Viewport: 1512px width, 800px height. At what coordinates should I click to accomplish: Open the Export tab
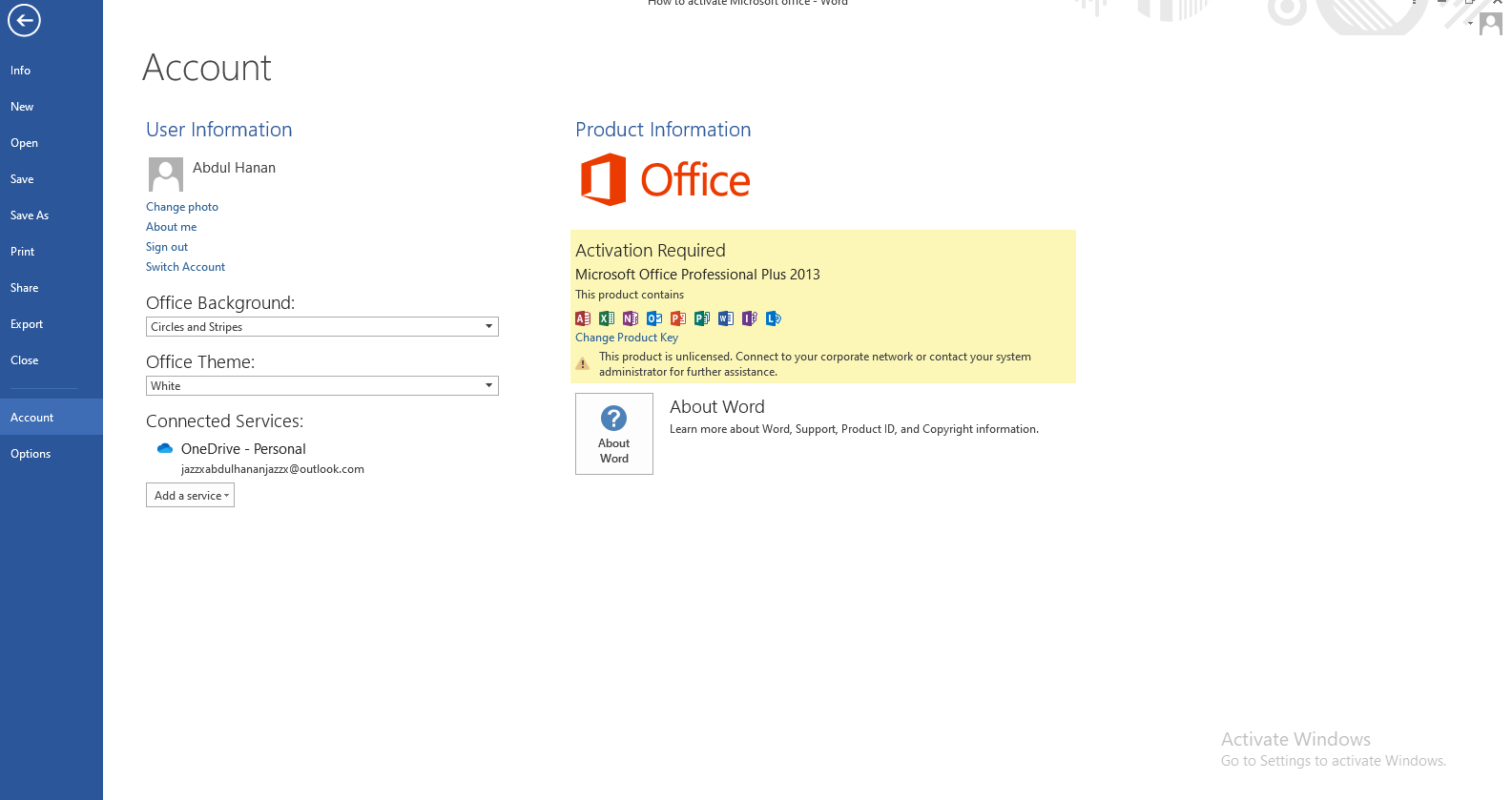(x=52, y=324)
